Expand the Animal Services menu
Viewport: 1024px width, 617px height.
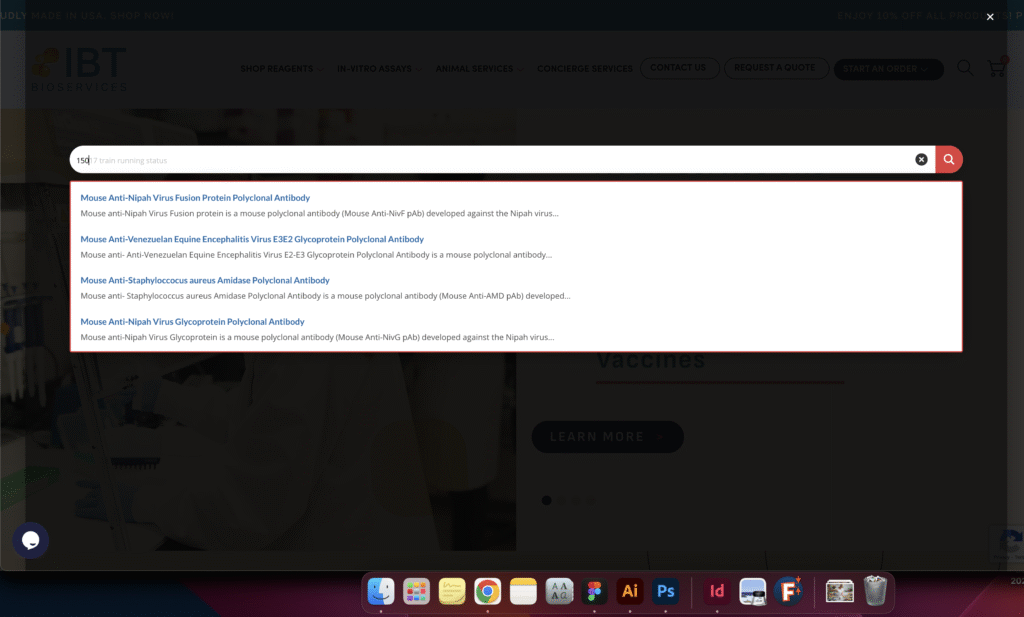(x=479, y=69)
